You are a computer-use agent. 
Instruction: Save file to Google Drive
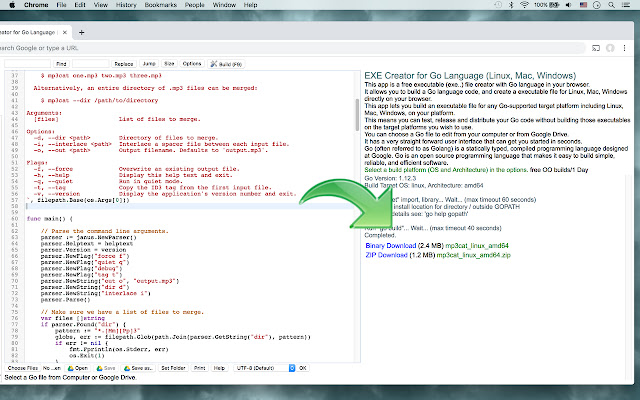[x=106, y=368]
